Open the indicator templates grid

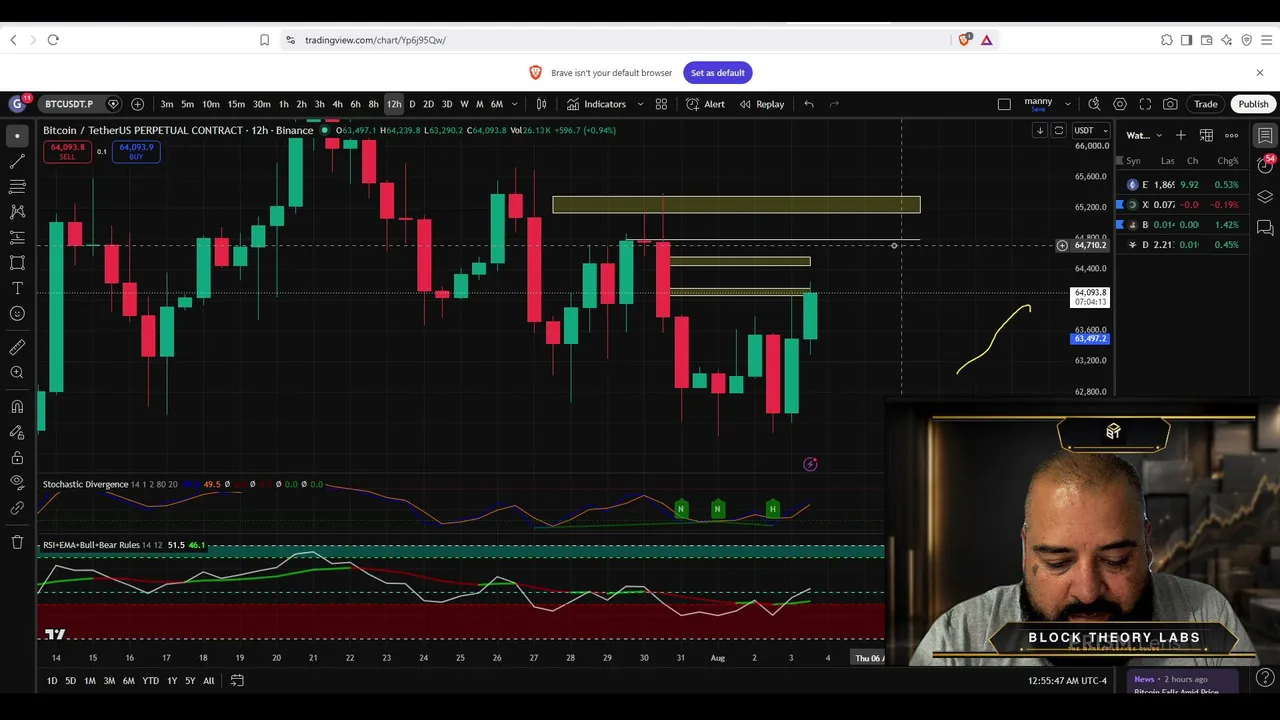point(661,104)
